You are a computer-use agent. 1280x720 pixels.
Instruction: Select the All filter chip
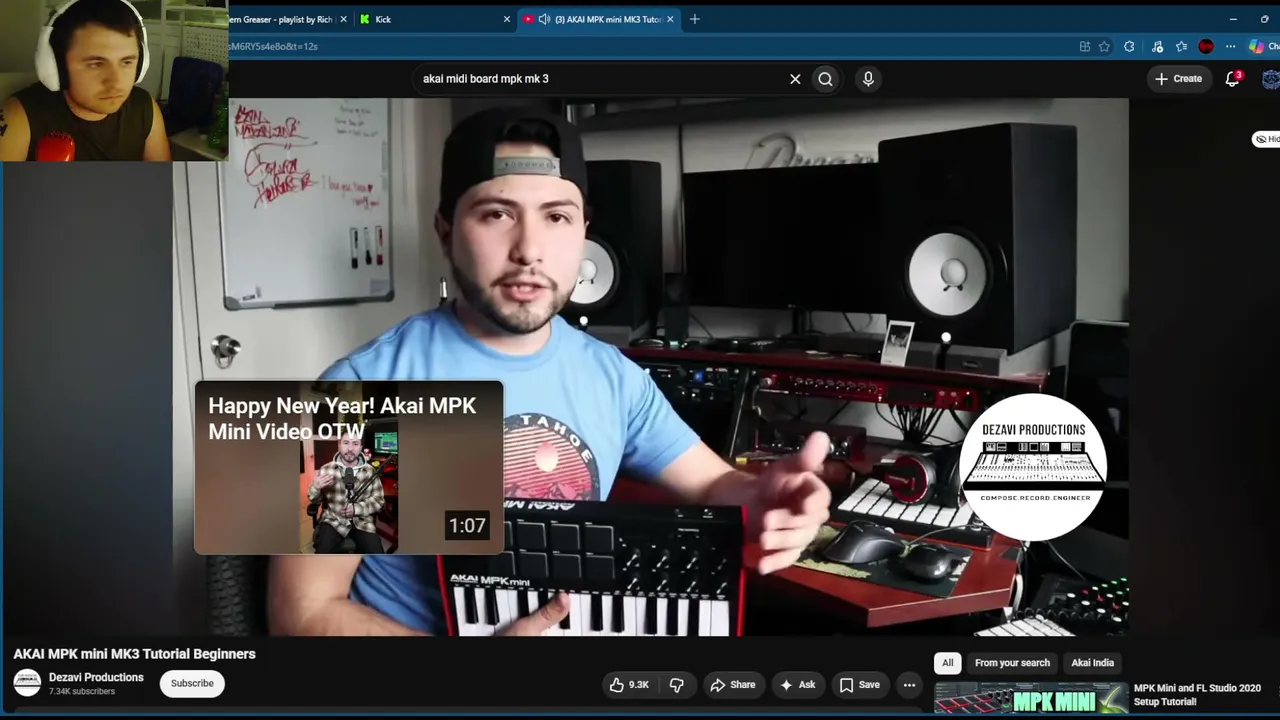pyautogui.click(x=947, y=663)
